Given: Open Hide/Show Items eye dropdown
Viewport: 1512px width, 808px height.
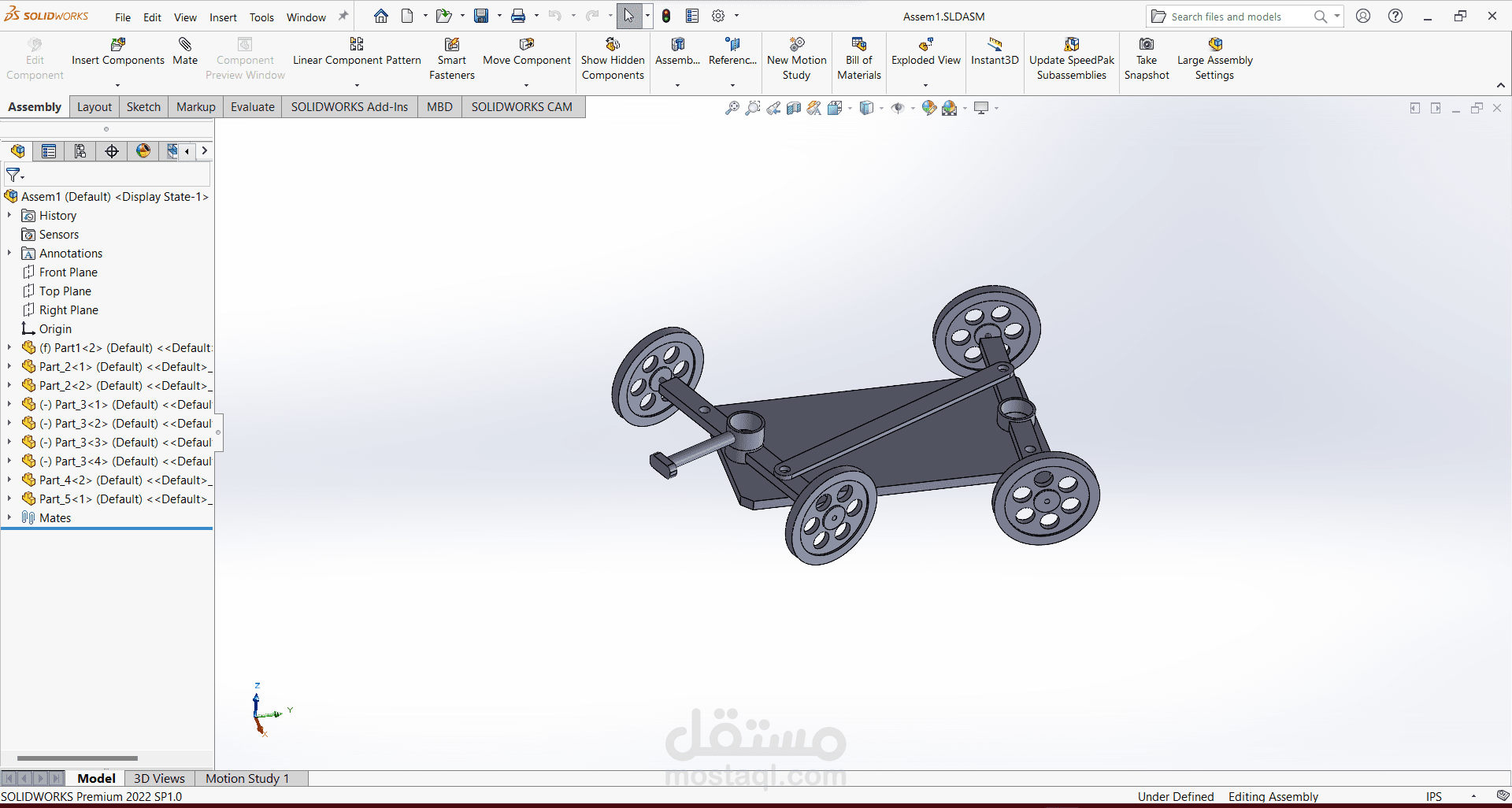Looking at the screenshot, I should (913, 108).
